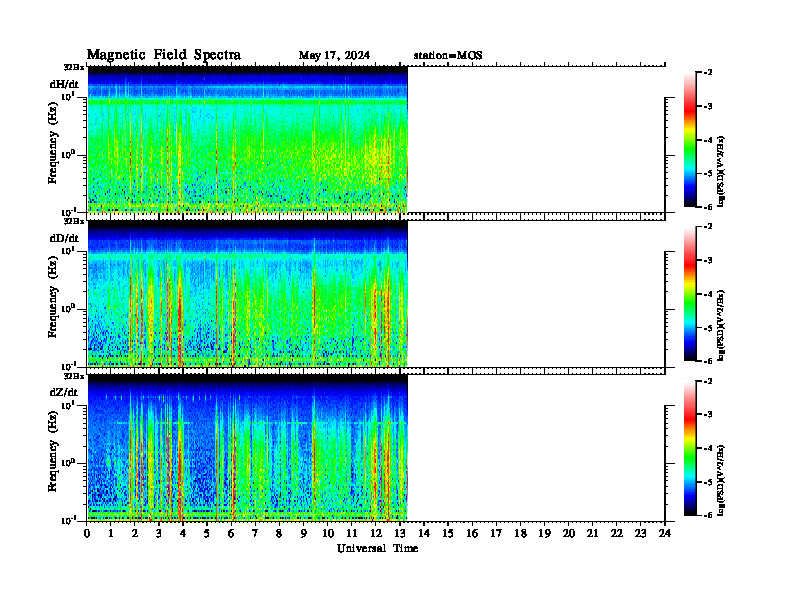Click hour "10" on the time axis

pos(328,534)
